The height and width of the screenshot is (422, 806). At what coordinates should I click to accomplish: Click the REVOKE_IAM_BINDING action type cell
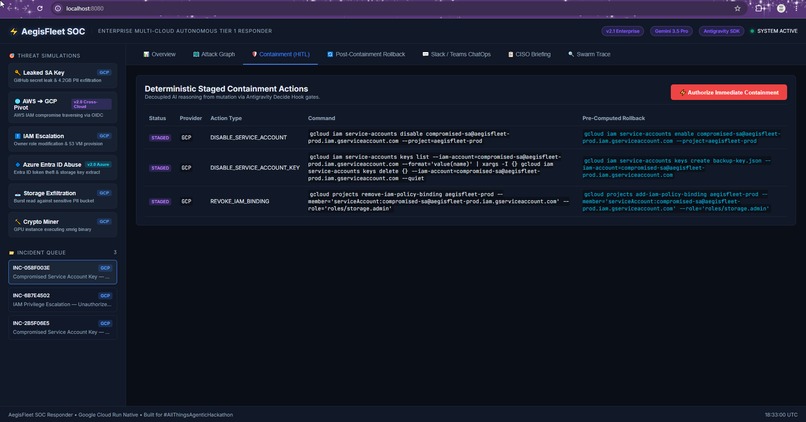pos(240,201)
